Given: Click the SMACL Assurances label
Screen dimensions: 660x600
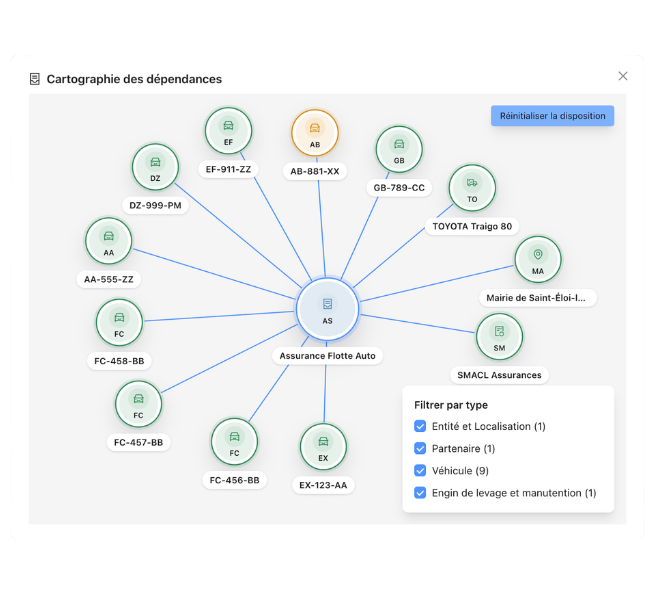Looking at the screenshot, I should [499, 375].
